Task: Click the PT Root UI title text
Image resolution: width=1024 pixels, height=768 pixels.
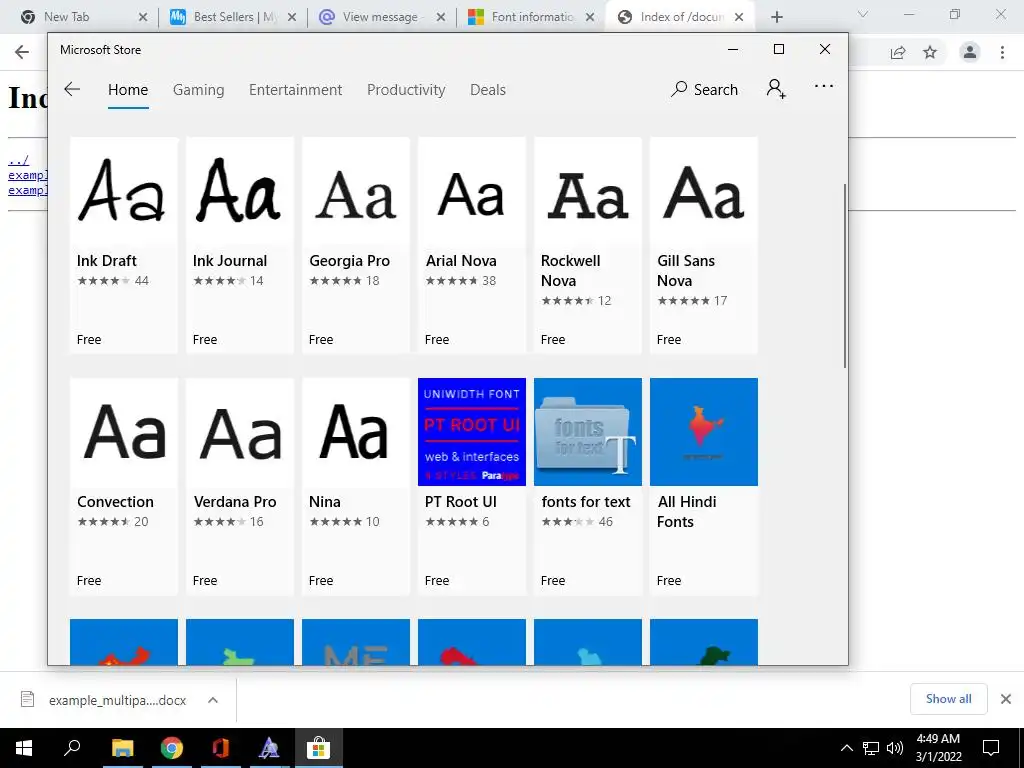Action: pos(460,502)
